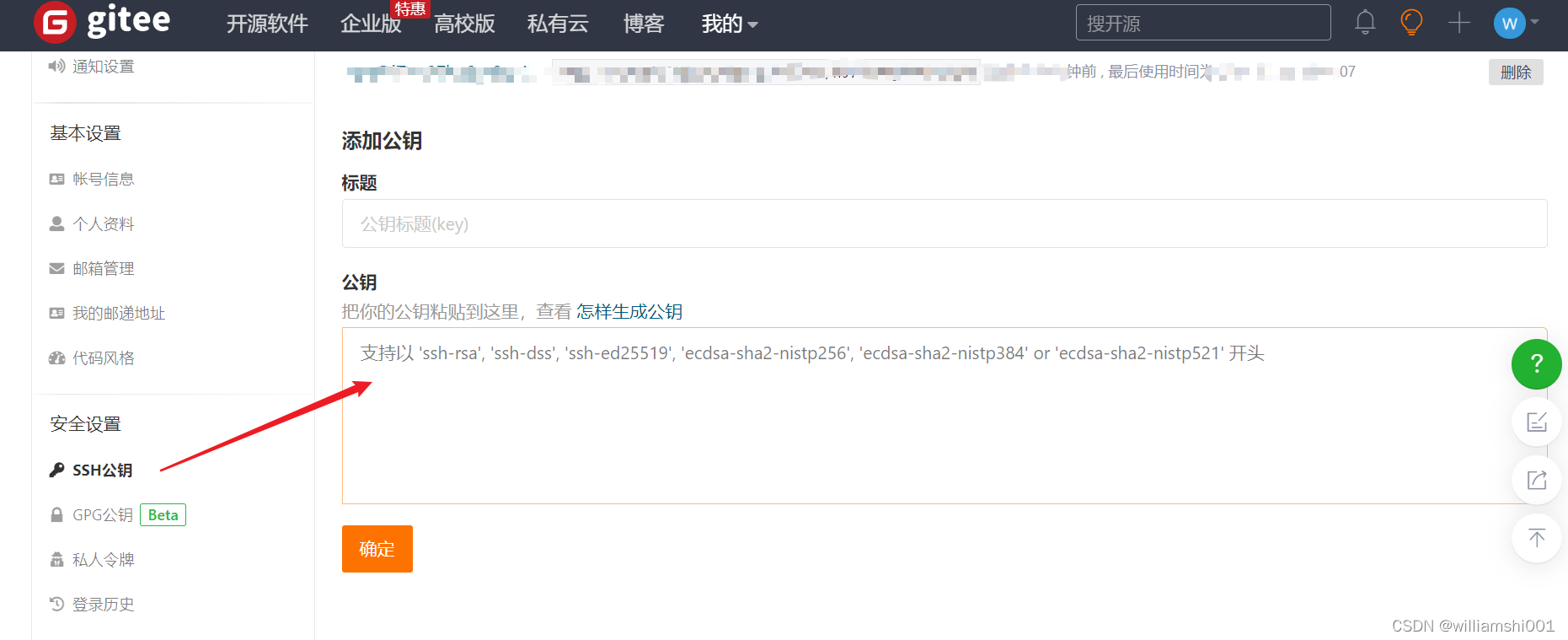Click the user avatar W icon
Image resolution: width=1568 pixels, height=640 pixels.
pos(1509,24)
